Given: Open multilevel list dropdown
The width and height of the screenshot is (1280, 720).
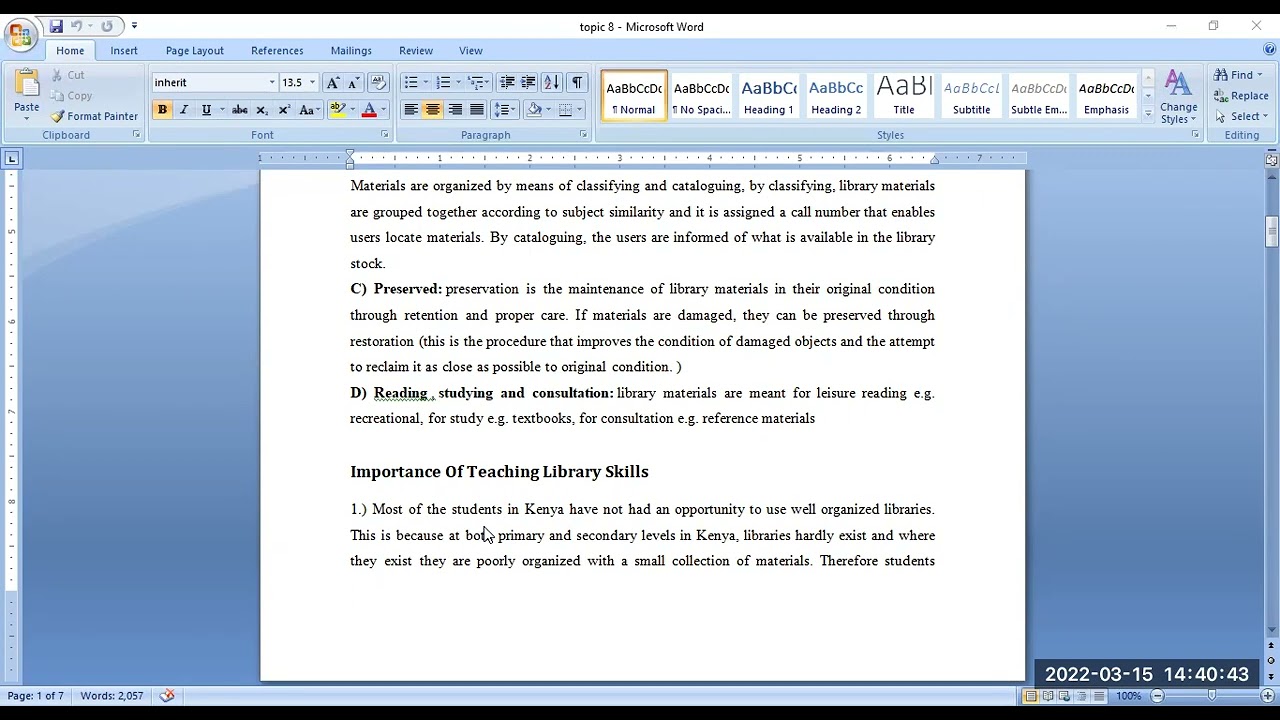Looking at the screenshot, I should pos(478,83).
